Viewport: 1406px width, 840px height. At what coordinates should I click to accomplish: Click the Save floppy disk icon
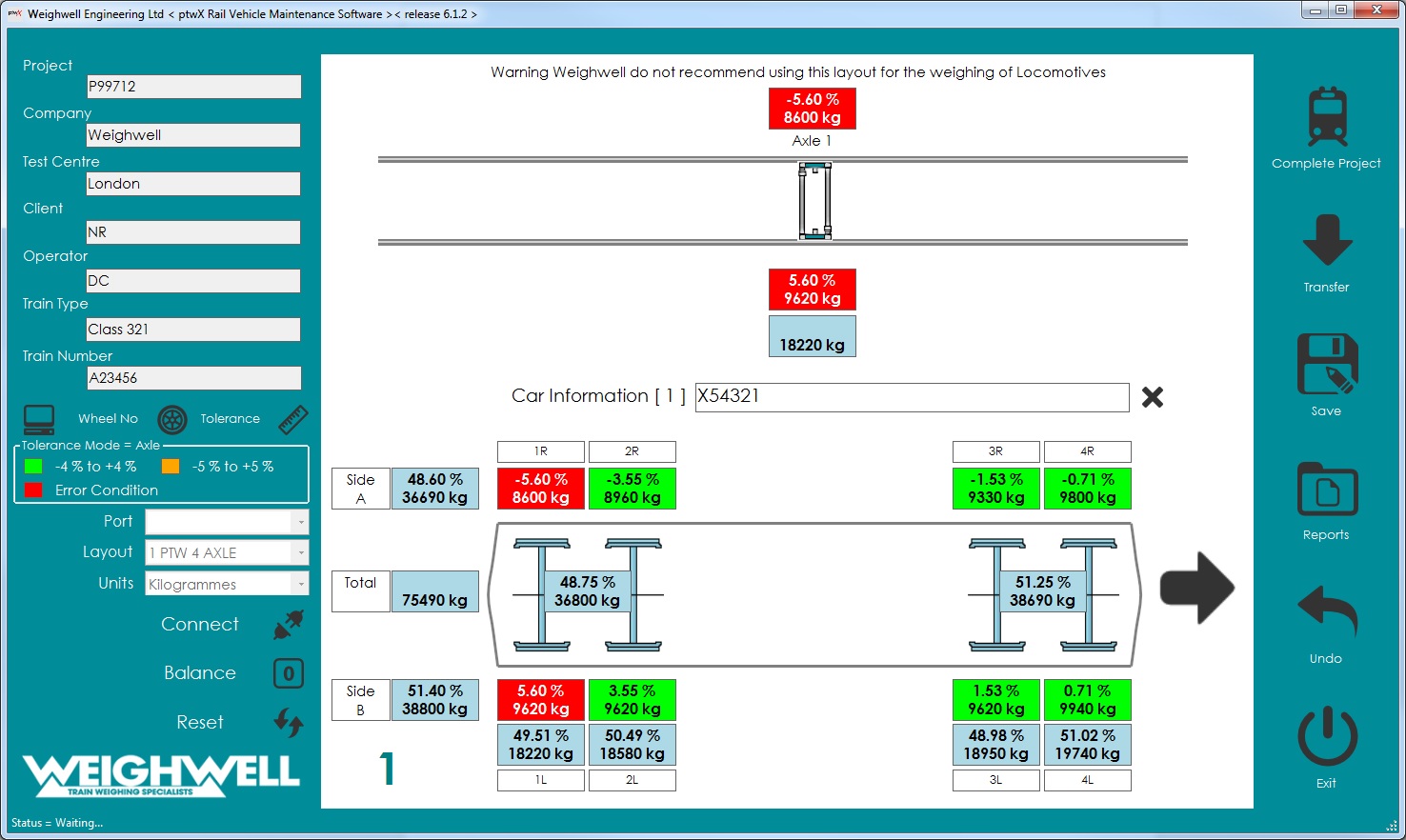tap(1327, 364)
